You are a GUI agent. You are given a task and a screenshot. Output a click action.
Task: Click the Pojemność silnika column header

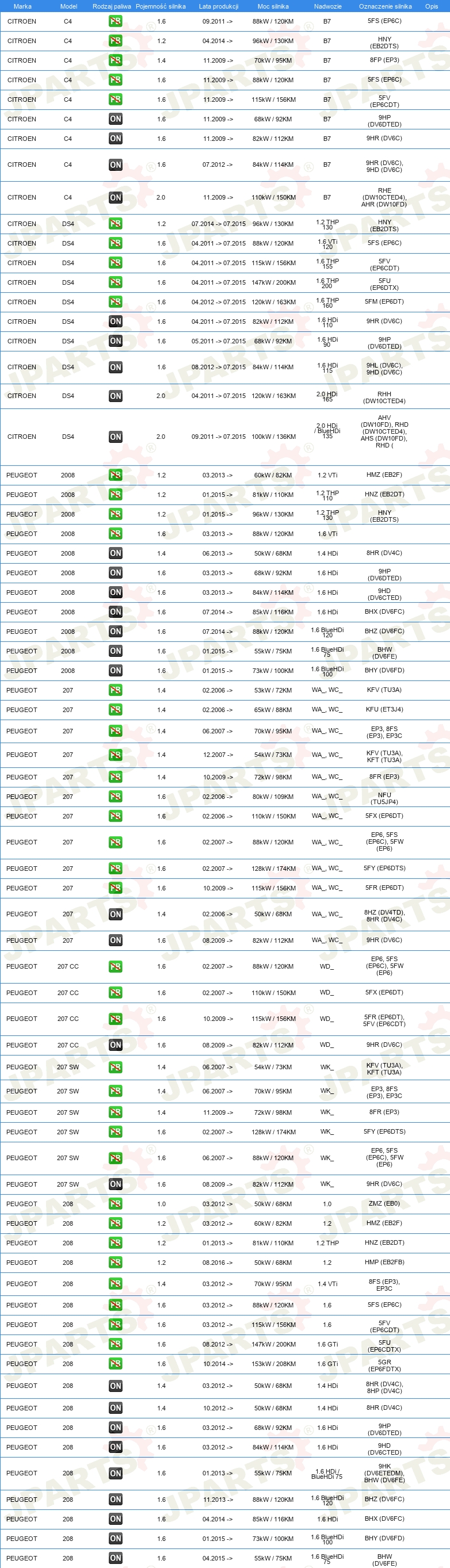(x=161, y=6)
